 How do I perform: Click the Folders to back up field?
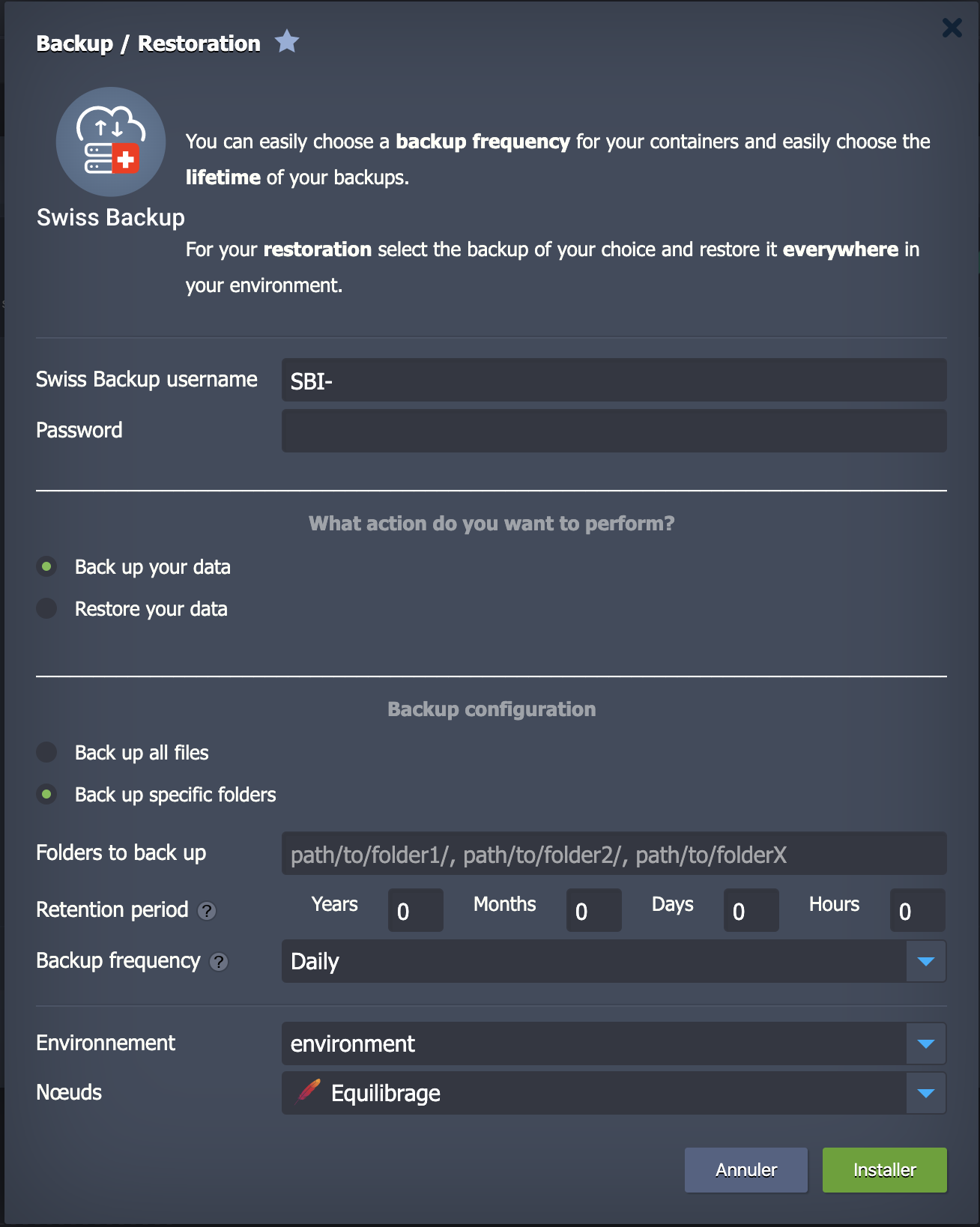click(614, 853)
